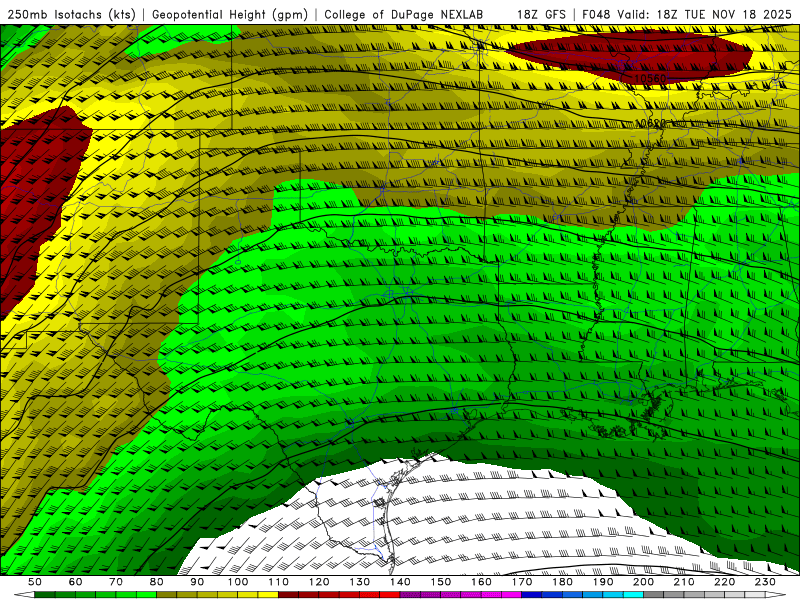
Task: Click the 230 label on color scale
Action: (x=765, y=582)
